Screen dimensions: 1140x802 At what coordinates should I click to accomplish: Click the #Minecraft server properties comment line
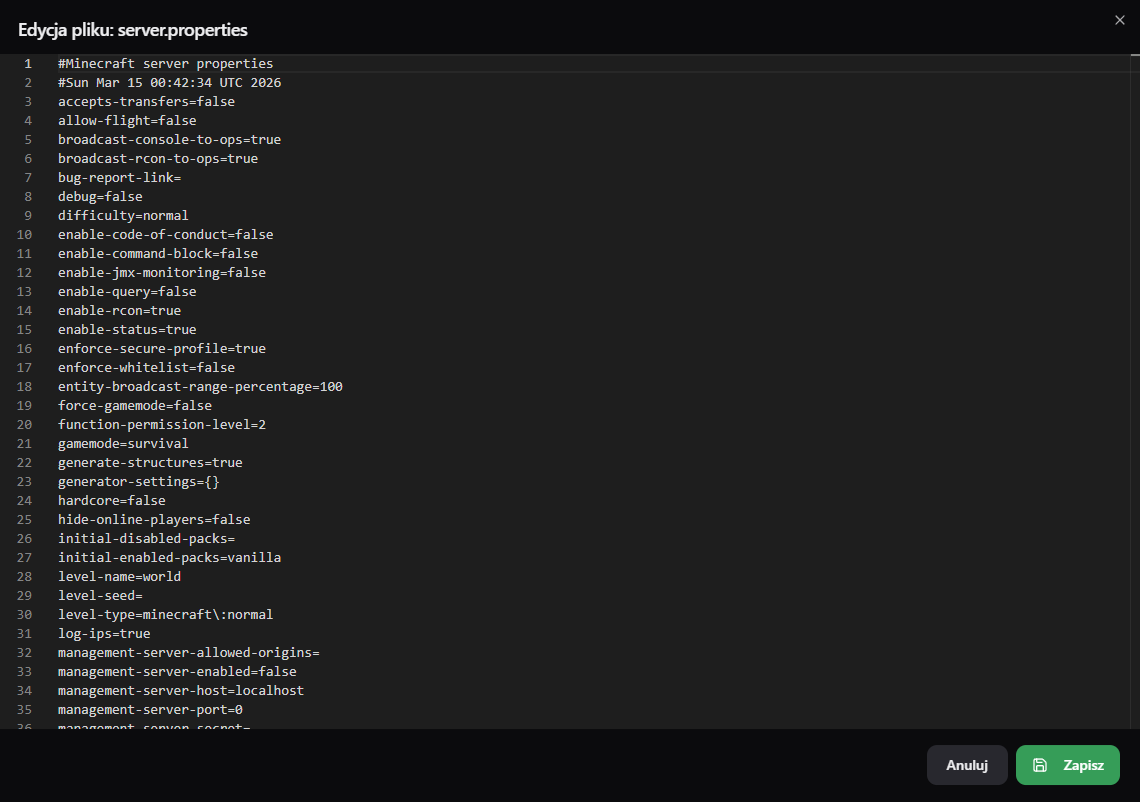(x=165, y=64)
